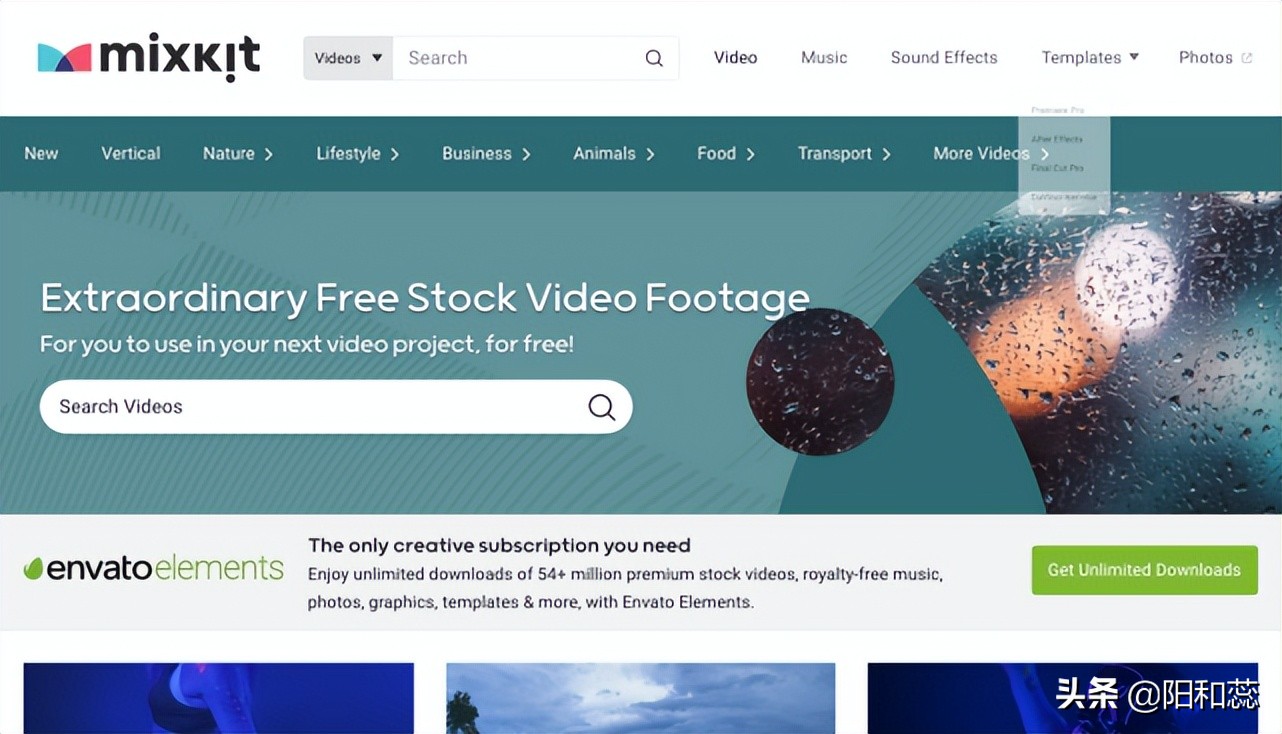The image size is (1282, 734).
Task: Select the Vertical videos category
Action: pos(131,154)
